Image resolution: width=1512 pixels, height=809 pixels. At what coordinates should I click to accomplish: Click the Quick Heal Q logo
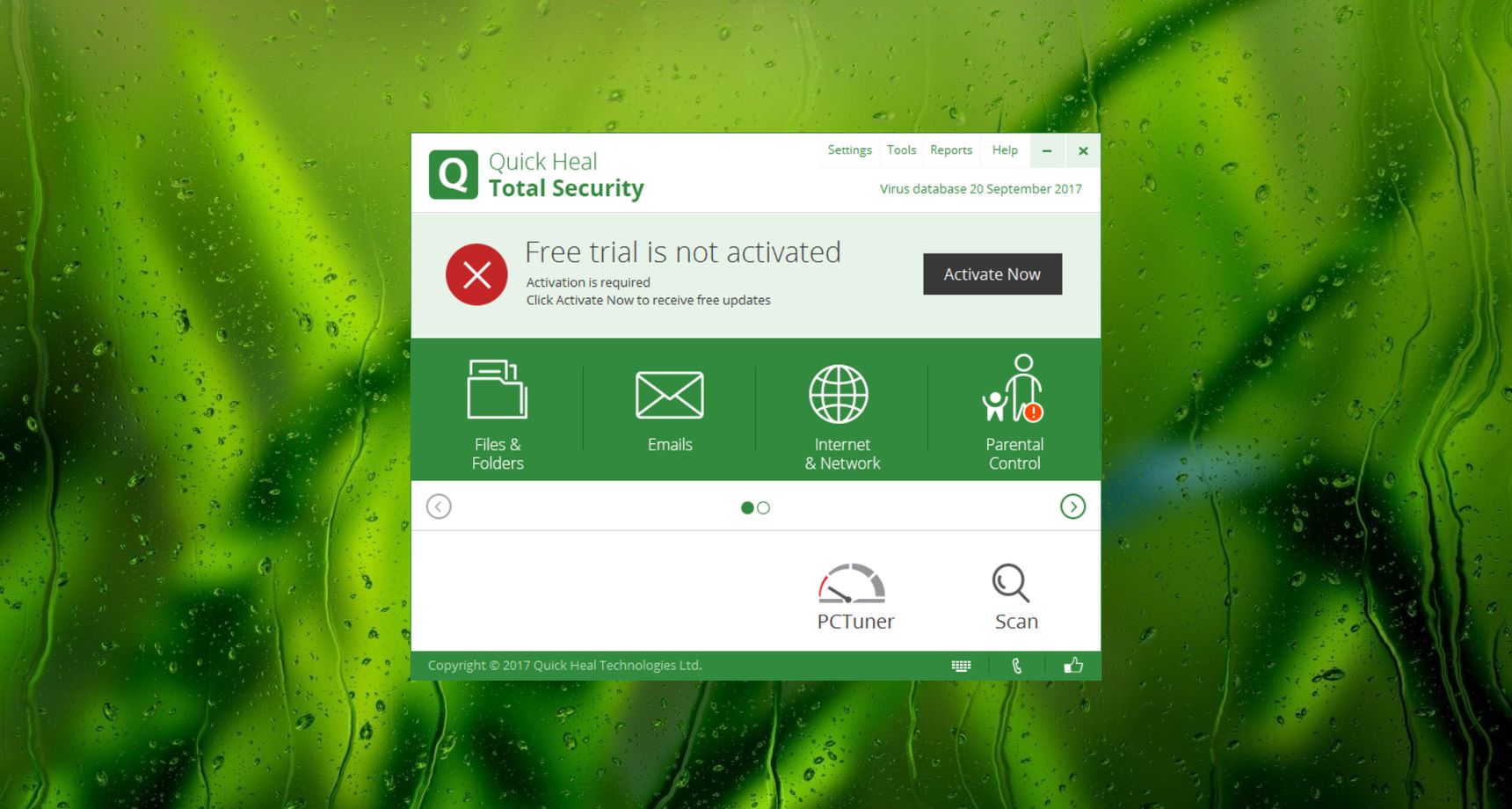454,174
